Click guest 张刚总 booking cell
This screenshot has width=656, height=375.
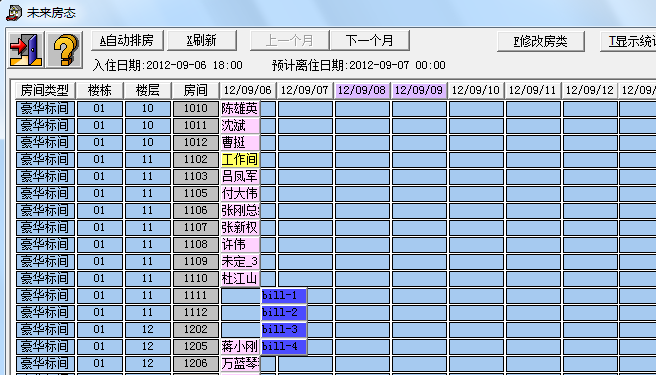(x=240, y=211)
